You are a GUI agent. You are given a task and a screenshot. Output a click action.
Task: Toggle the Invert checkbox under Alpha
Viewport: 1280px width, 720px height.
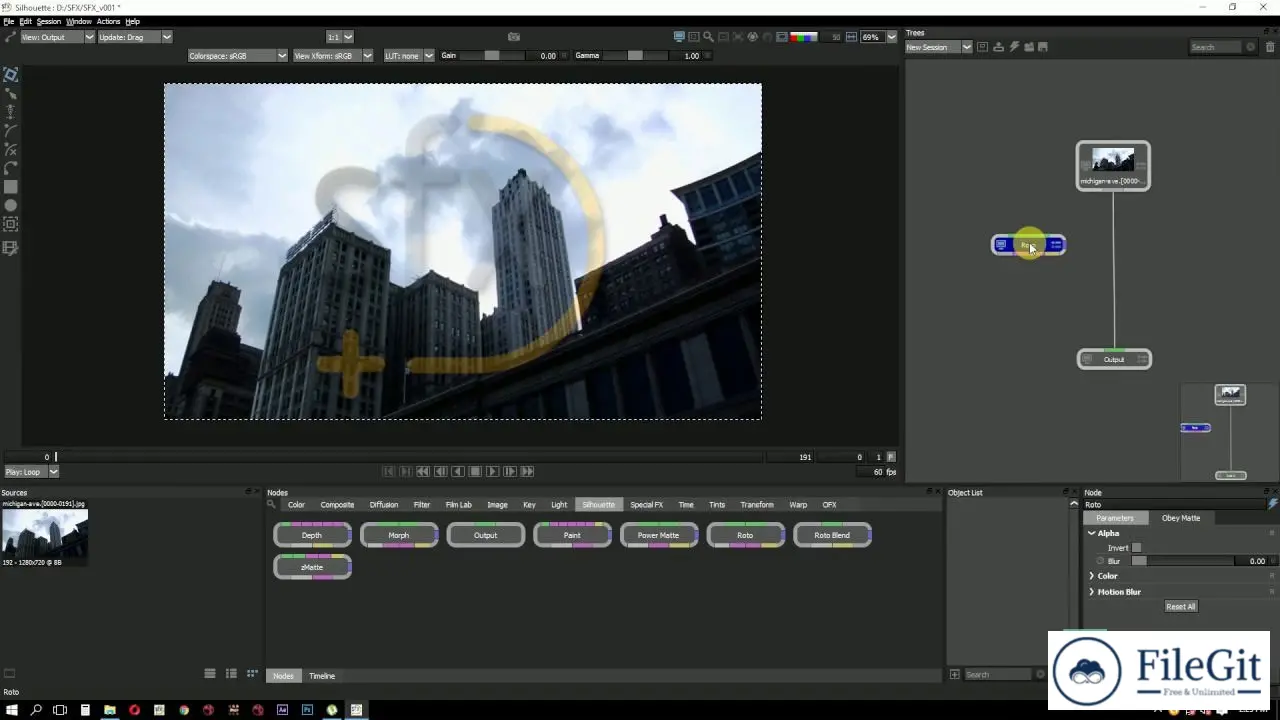click(1136, 548)
